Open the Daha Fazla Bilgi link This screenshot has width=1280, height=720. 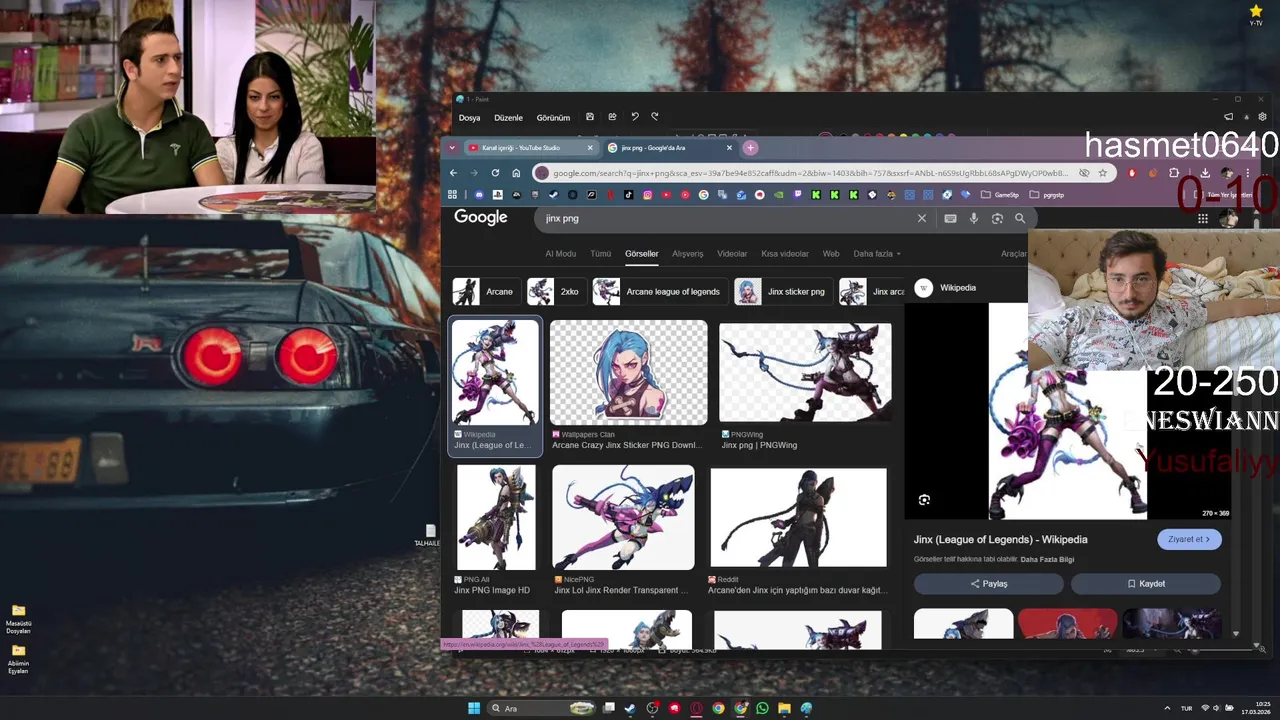coord(1047,559)
